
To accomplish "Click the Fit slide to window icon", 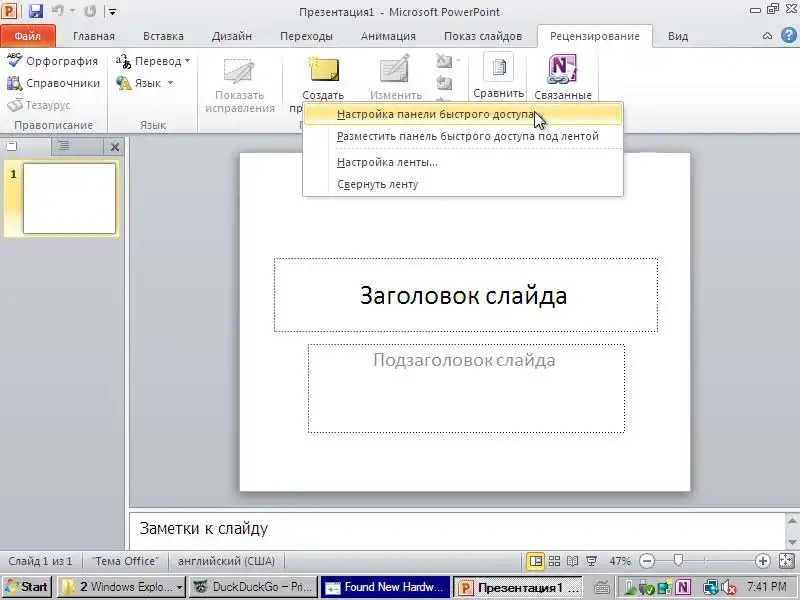I will (x=787, y=561).
